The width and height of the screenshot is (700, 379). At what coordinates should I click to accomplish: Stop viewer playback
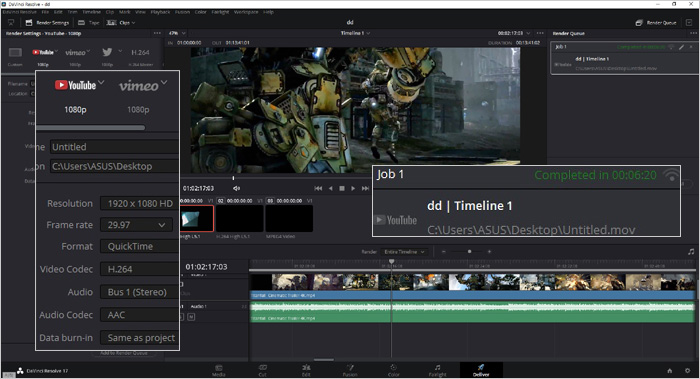tap(342, 188)
